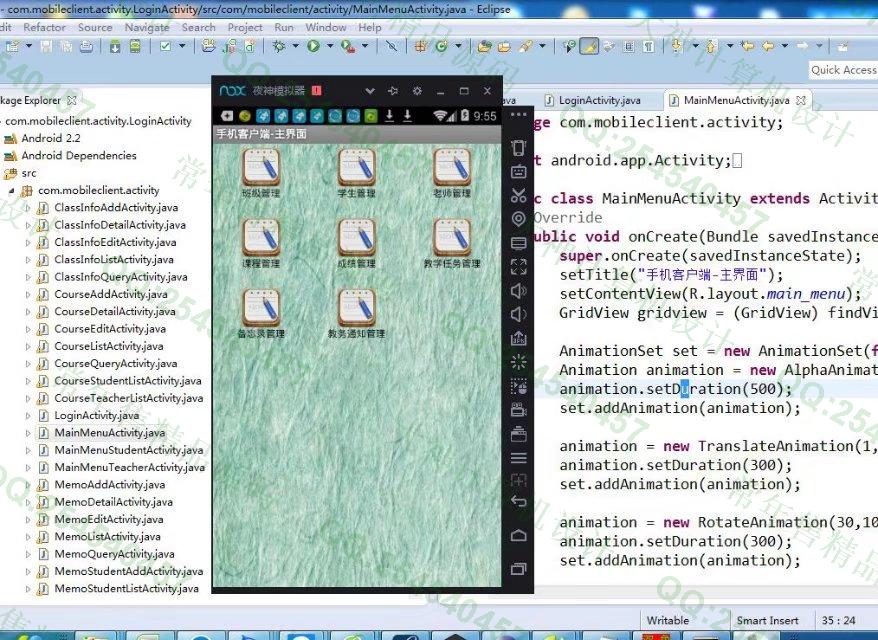Open Nox virtual location icon
This screenshot has height=640, width=878.
coord(519,219)
